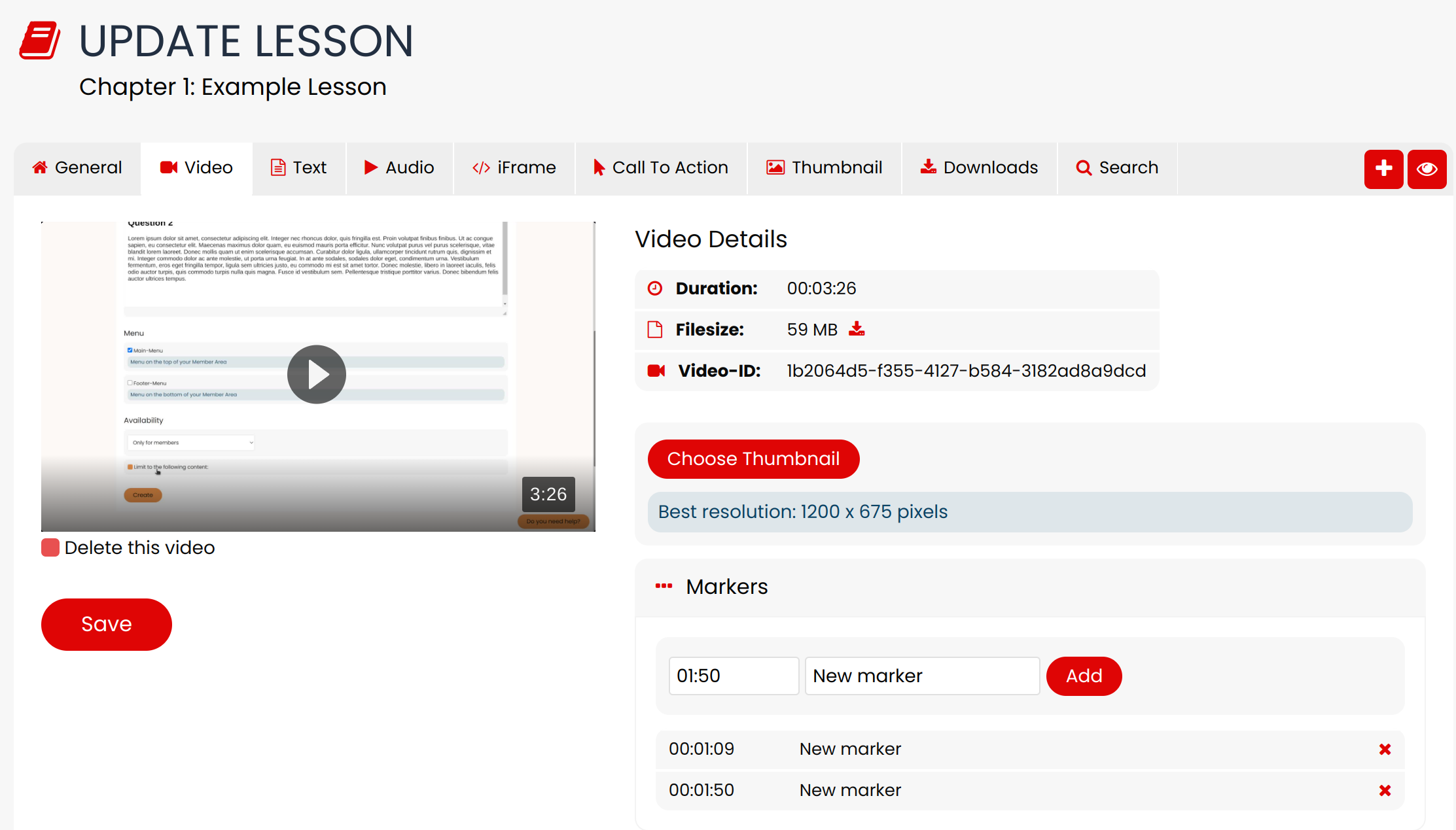This screenshot has width=1456, height=830.
Task: Click the Video-ID value text
Action: pos(967,371)
